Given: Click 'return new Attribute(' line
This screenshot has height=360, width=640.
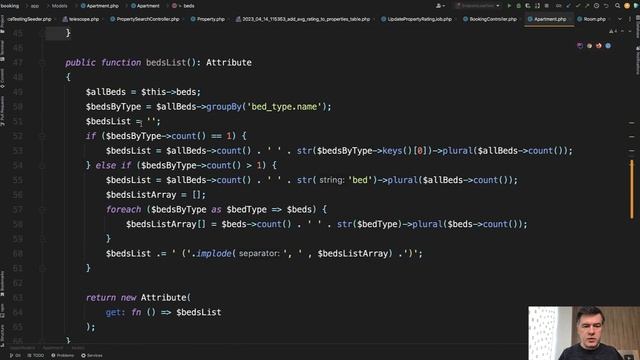Looking at the screenshot, I should coord(138,298).
